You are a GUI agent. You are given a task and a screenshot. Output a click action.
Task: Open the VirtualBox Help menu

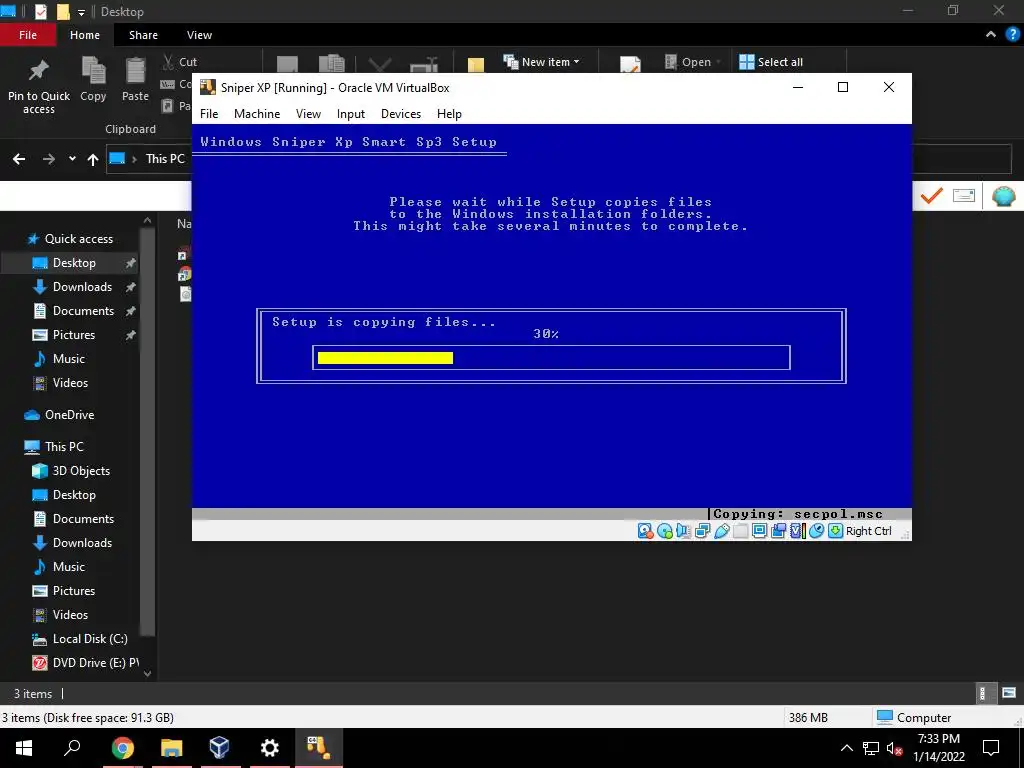click(449, 114)
